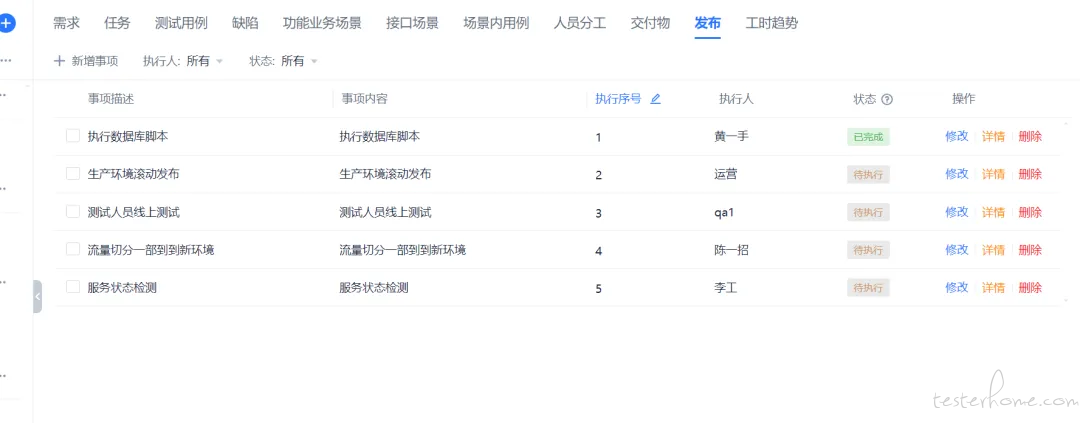Click 修改 for 生产环境滚动发布 row
This screenshot has width=1080, height=423.
pyautogui.click(x=957, y=174)
